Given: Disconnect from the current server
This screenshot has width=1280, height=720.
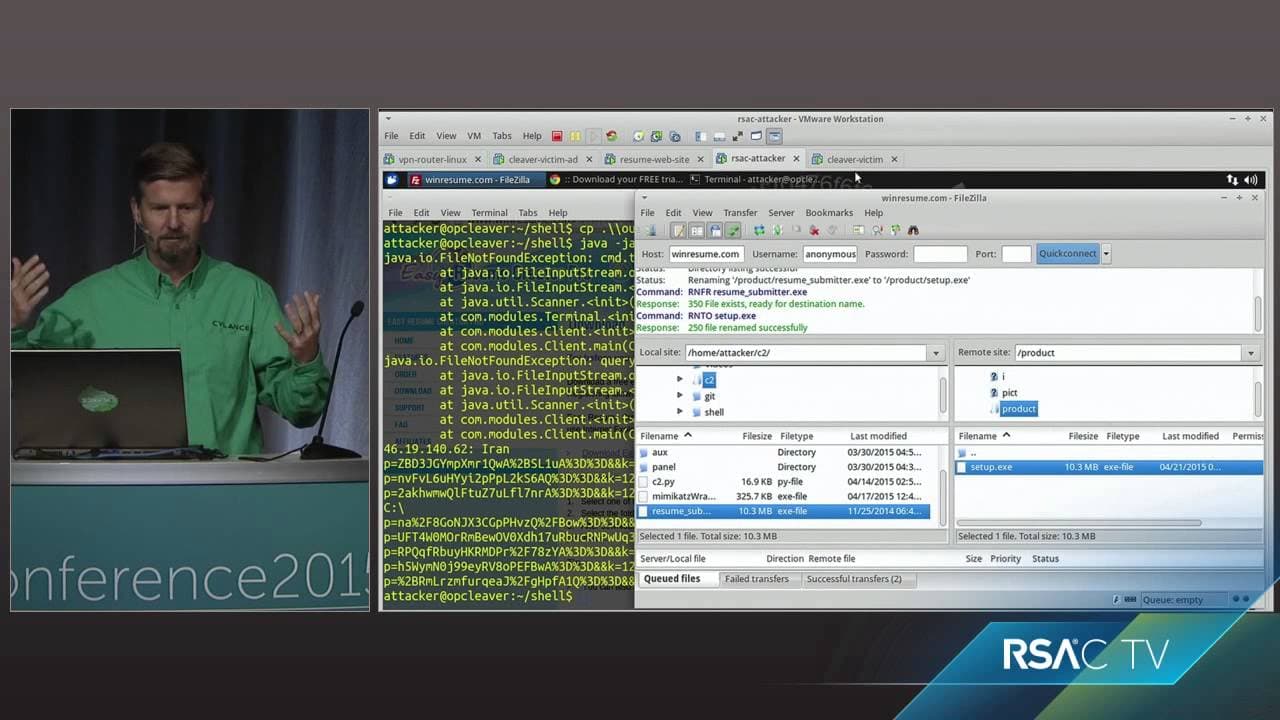Looking at the screenshot, I should pyautogui.click(x=814, y=231).
